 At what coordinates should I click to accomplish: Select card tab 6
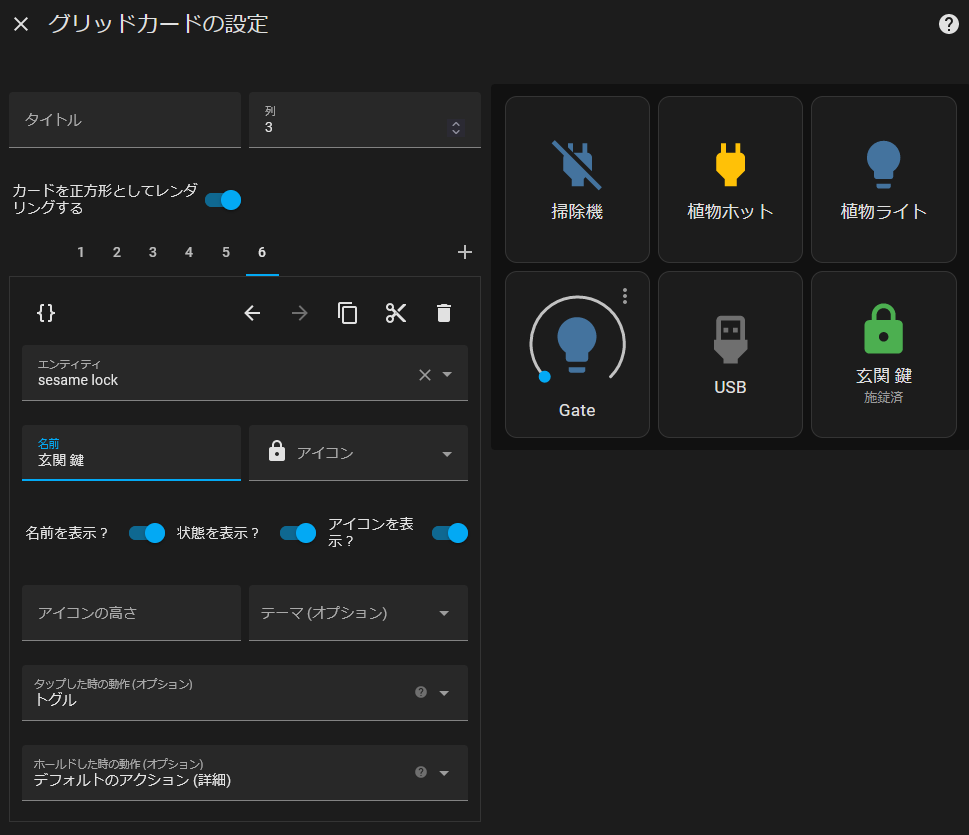point(262,252)
